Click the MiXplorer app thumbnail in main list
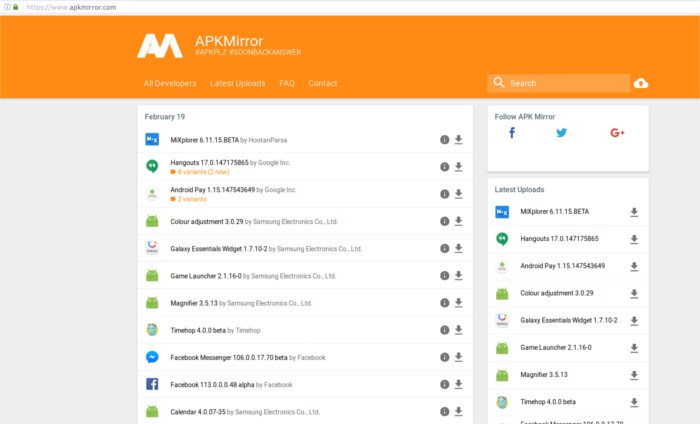 point(152,140)
